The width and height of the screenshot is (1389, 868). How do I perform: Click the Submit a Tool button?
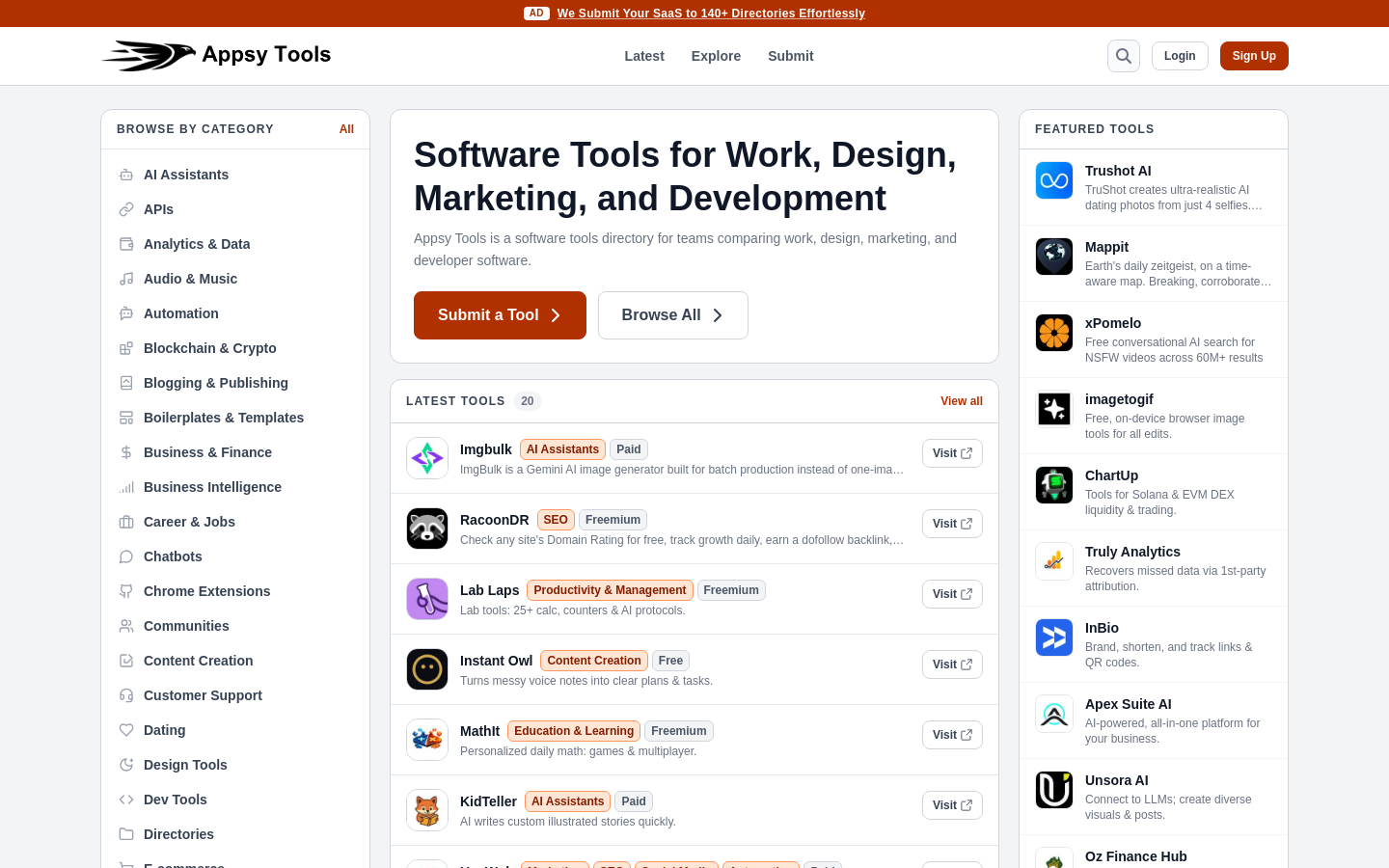[x=500, y=315]
